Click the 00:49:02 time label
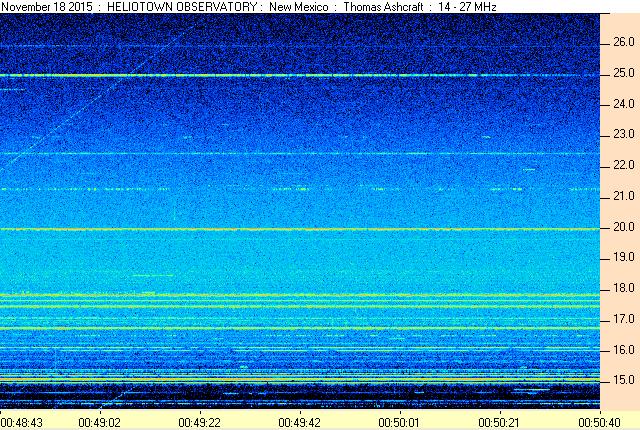This screenshot has width=640, height=430. click(100, 423)
